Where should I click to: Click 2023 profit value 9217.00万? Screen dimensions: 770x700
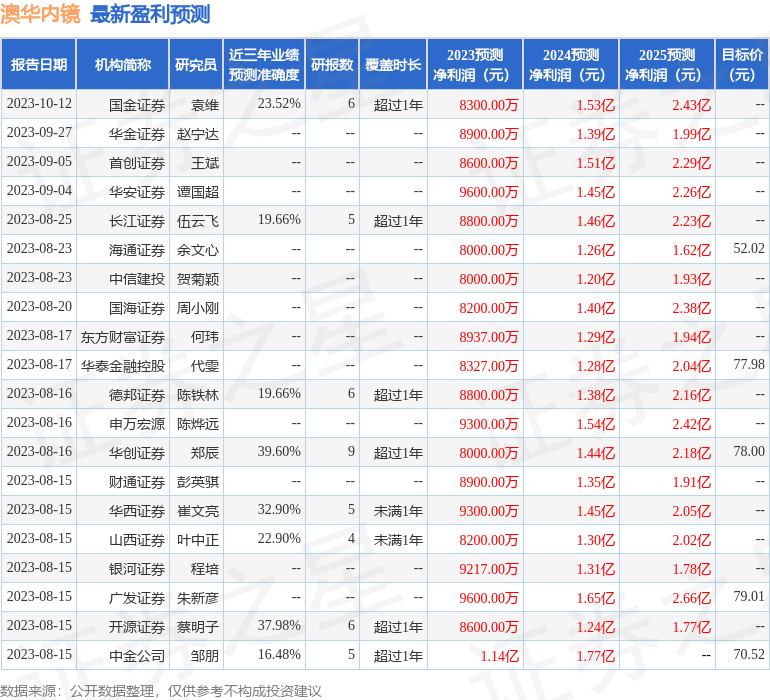click(489, 569)
